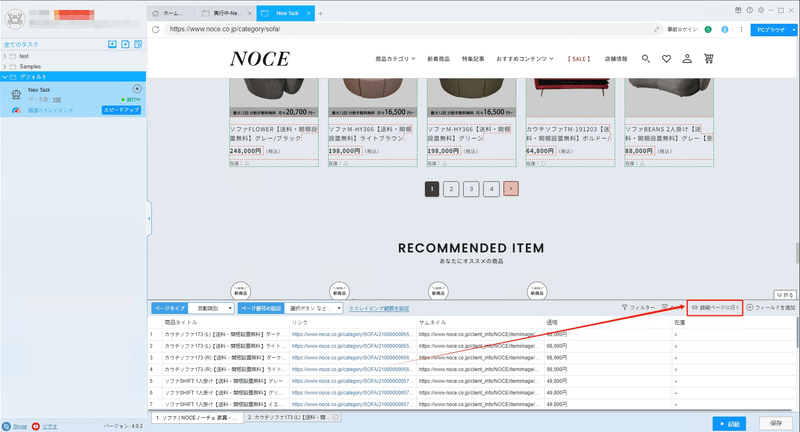The height and width of the screenshot is (432, 800).
Task: Select bottom tab 1. ソファ | NOCE
Action: click(x=196, y=417)
